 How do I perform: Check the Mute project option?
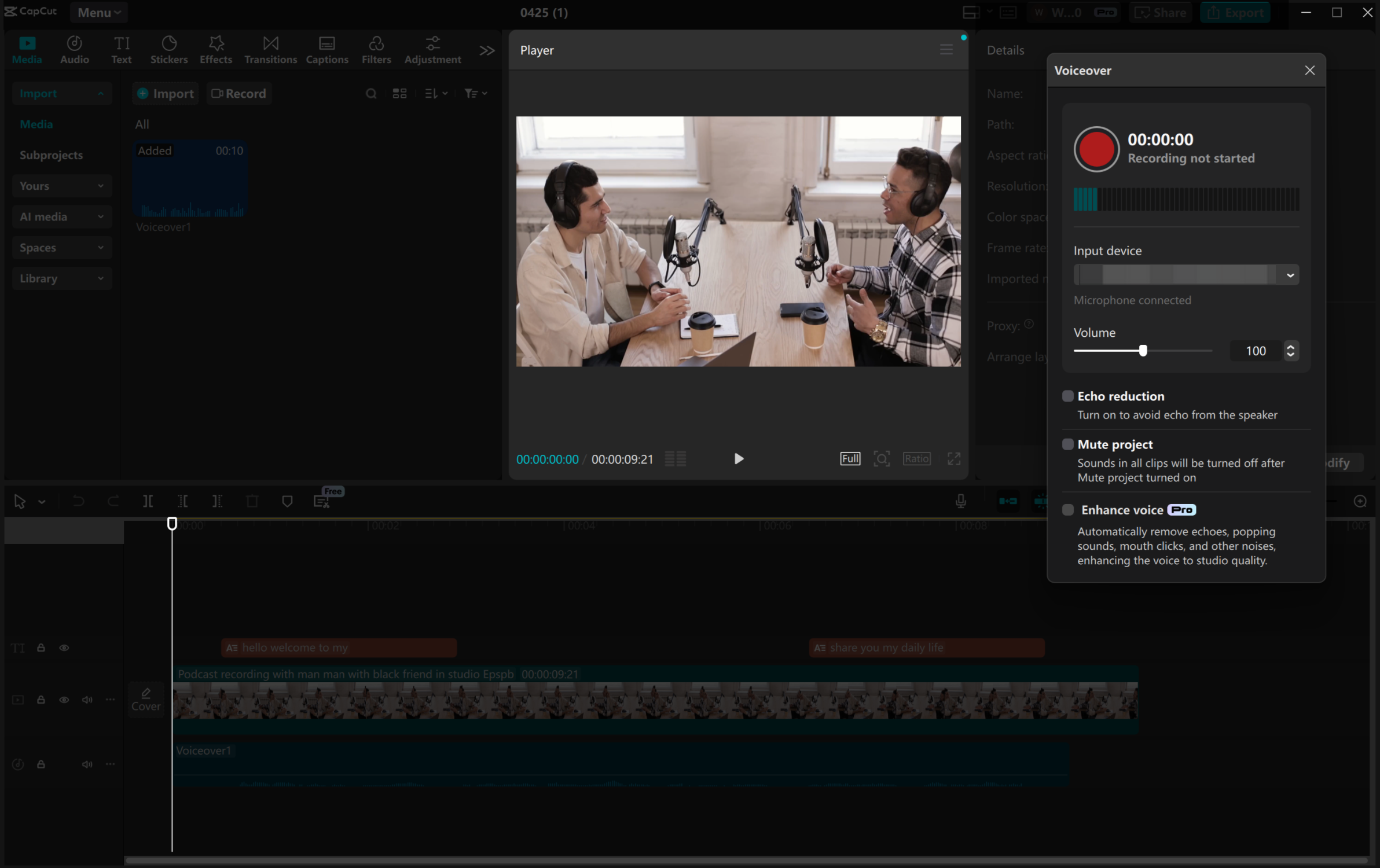(1067, 444)
